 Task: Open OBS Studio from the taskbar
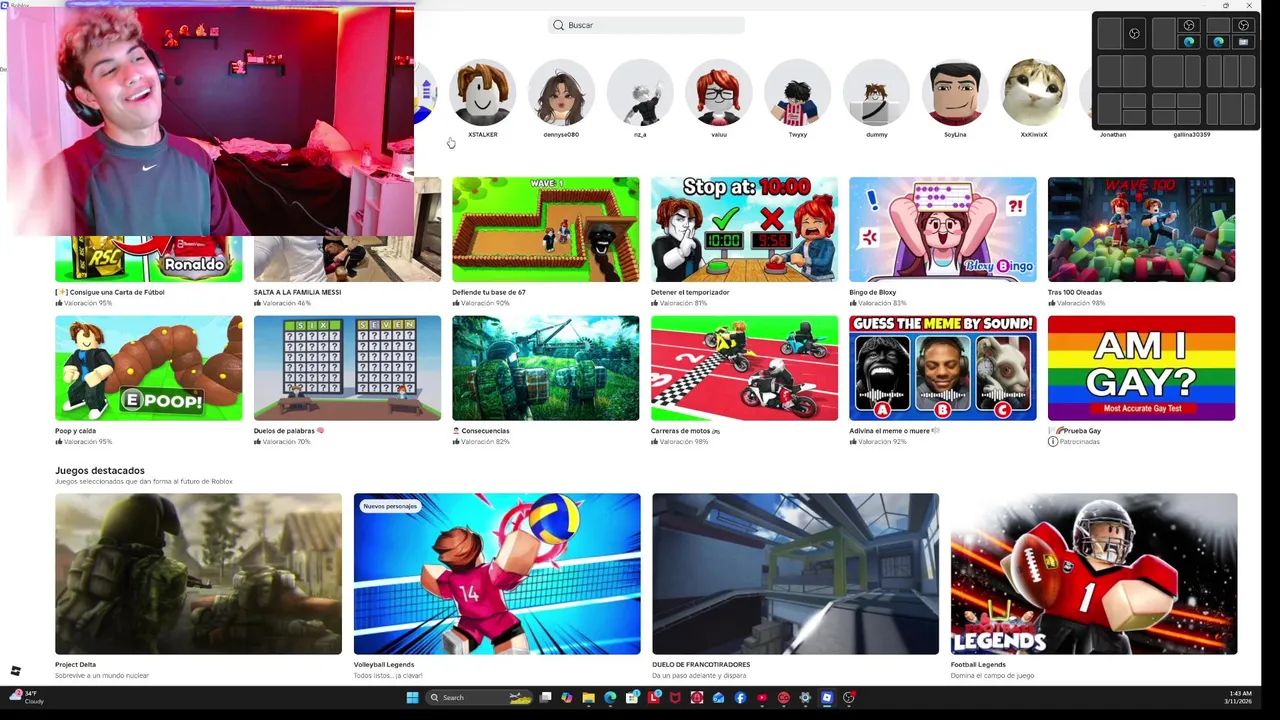tap(848, 697)
